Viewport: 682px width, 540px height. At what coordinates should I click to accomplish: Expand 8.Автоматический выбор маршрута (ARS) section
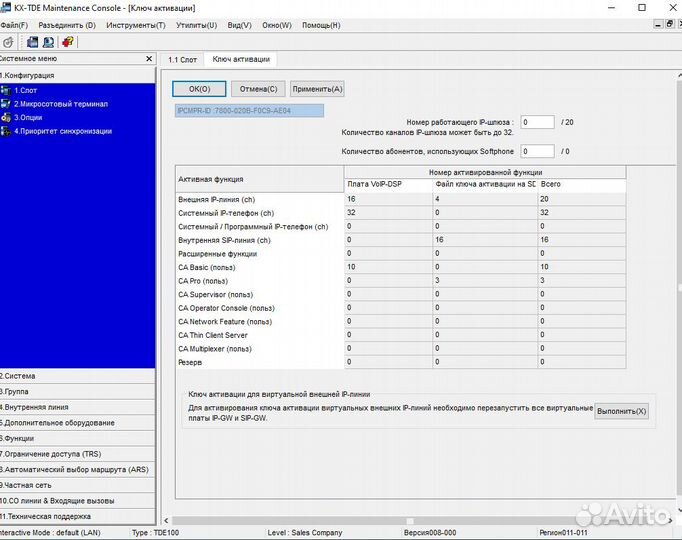pos(74,469)
